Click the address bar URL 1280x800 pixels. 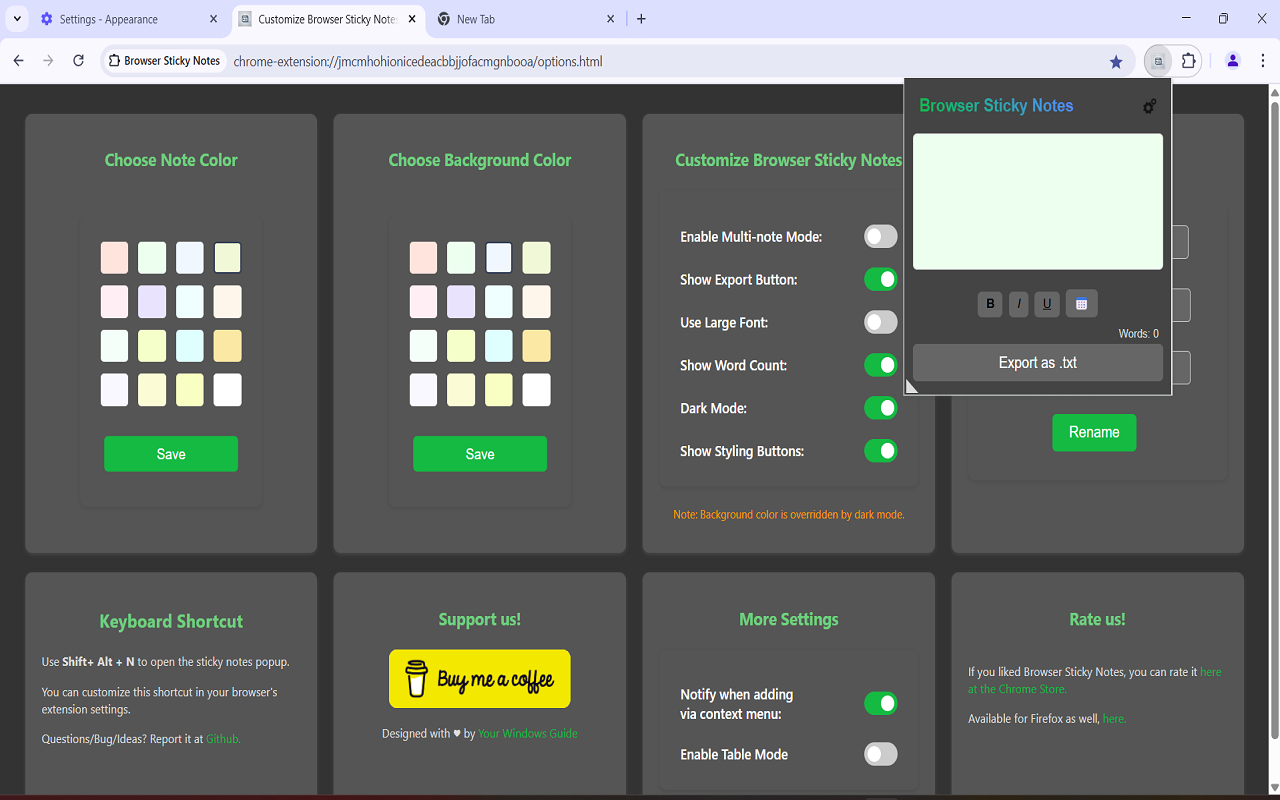pos(418,62)
